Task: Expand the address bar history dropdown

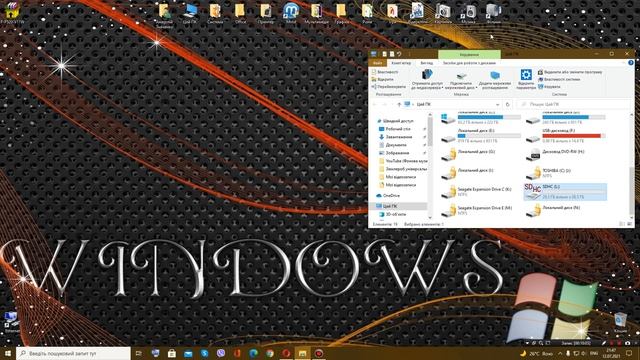Action: coord(497,104)
